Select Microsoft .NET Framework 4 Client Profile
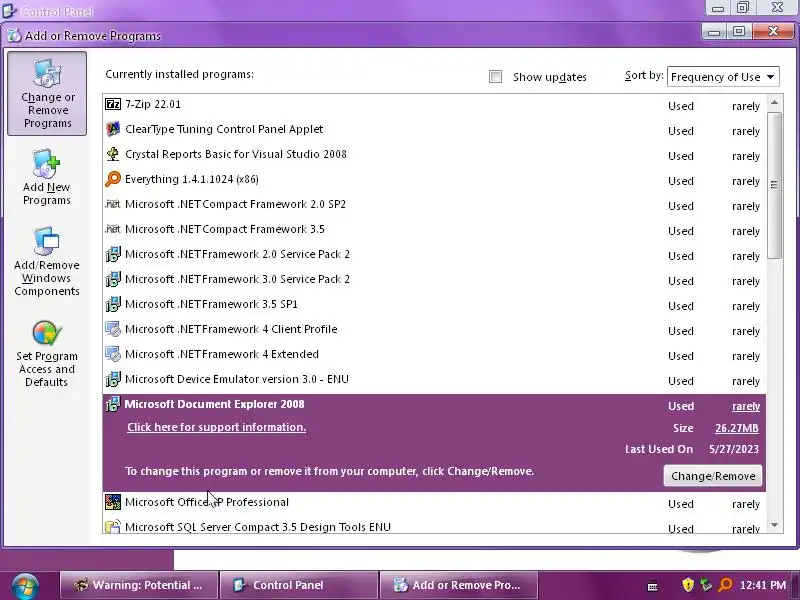 434,330
